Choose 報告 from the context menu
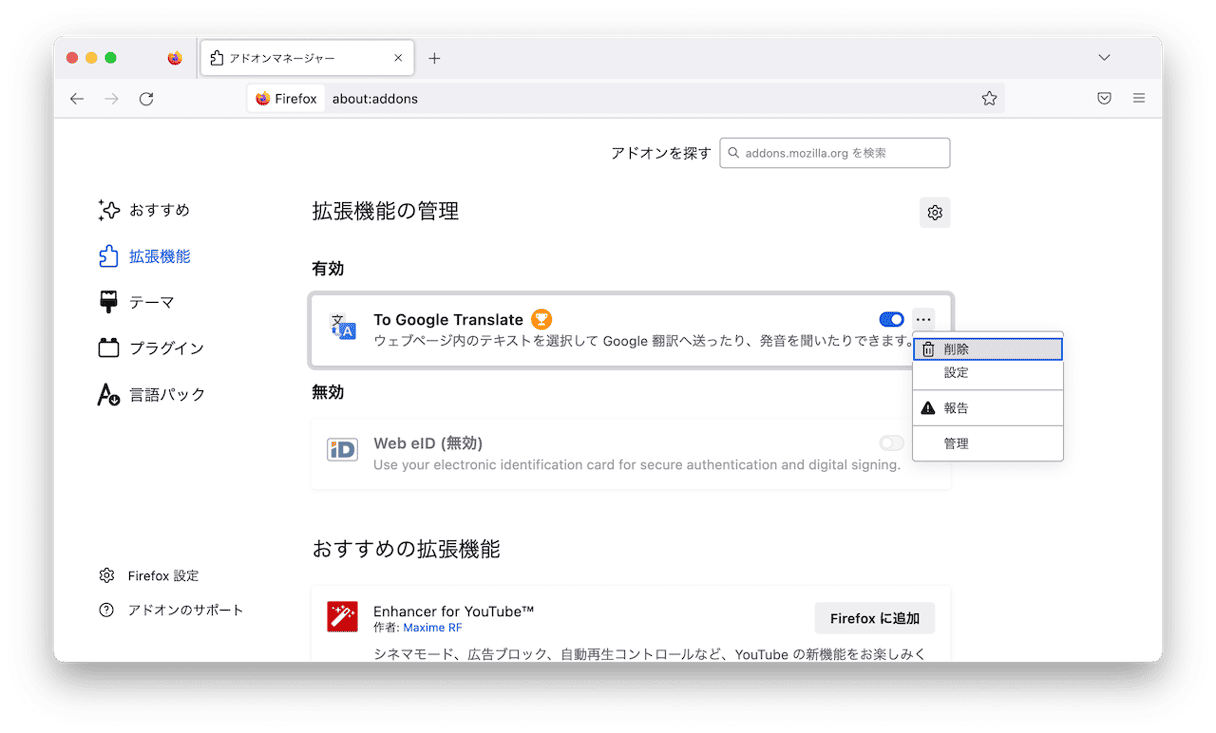 (x=988, y=408)
